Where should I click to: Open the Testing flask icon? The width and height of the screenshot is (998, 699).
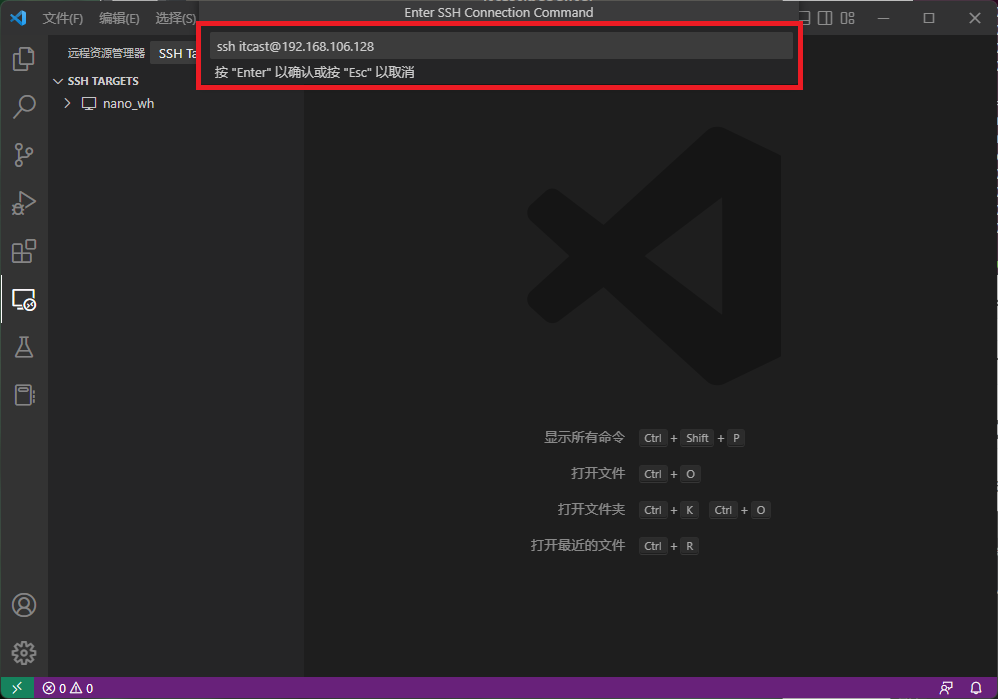(x=23, y=347)
